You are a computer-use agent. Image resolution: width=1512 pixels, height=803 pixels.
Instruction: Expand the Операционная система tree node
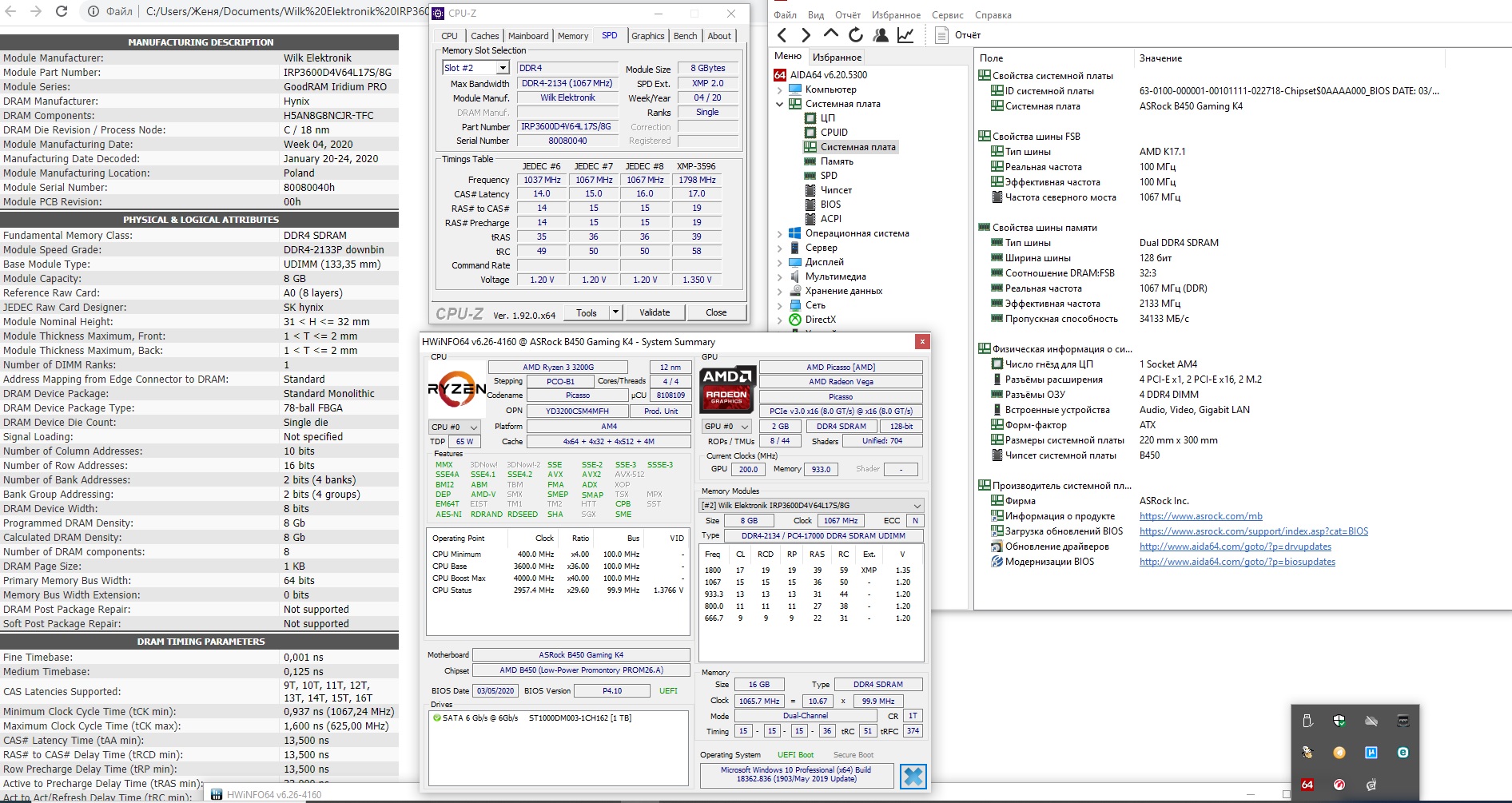click(x=779, y=233)
